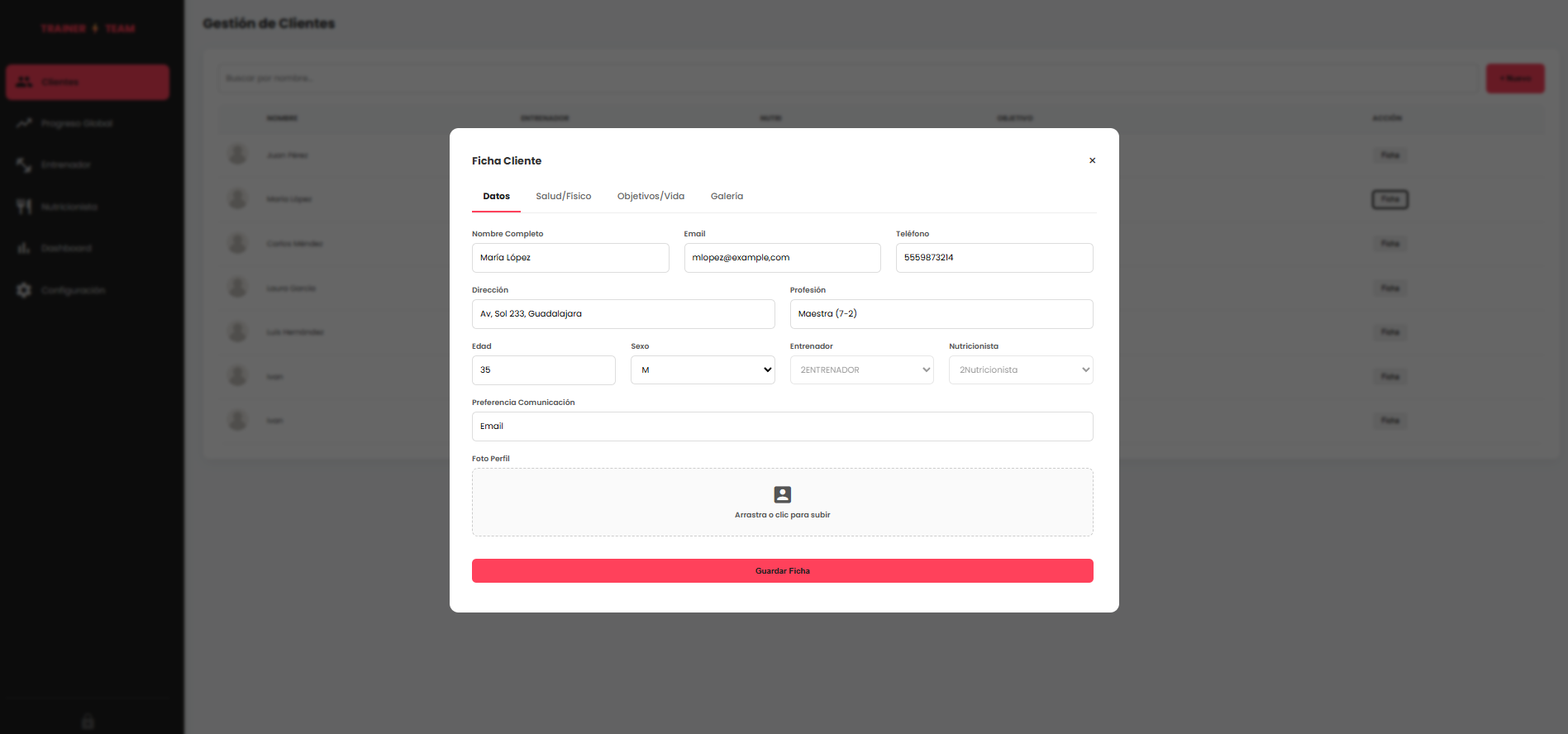Click the Email address input field
This screenshot has height=734, width=1568.
pos(782,258)
